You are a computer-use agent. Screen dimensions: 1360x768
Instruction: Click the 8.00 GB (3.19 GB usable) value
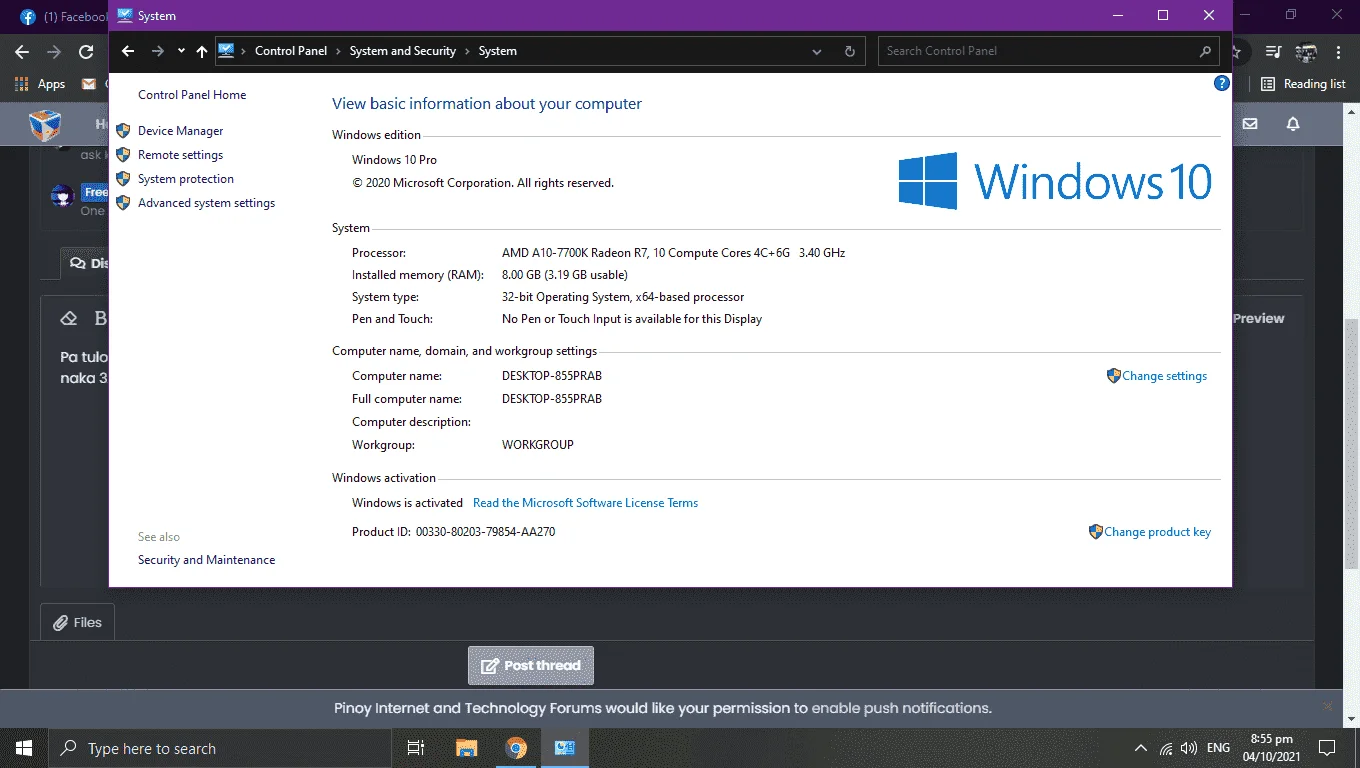tap(565, 275)
